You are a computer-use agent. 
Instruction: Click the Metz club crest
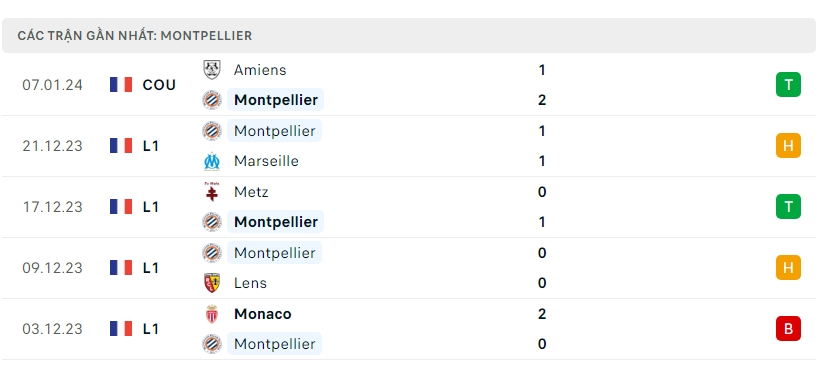pos(212,192)
